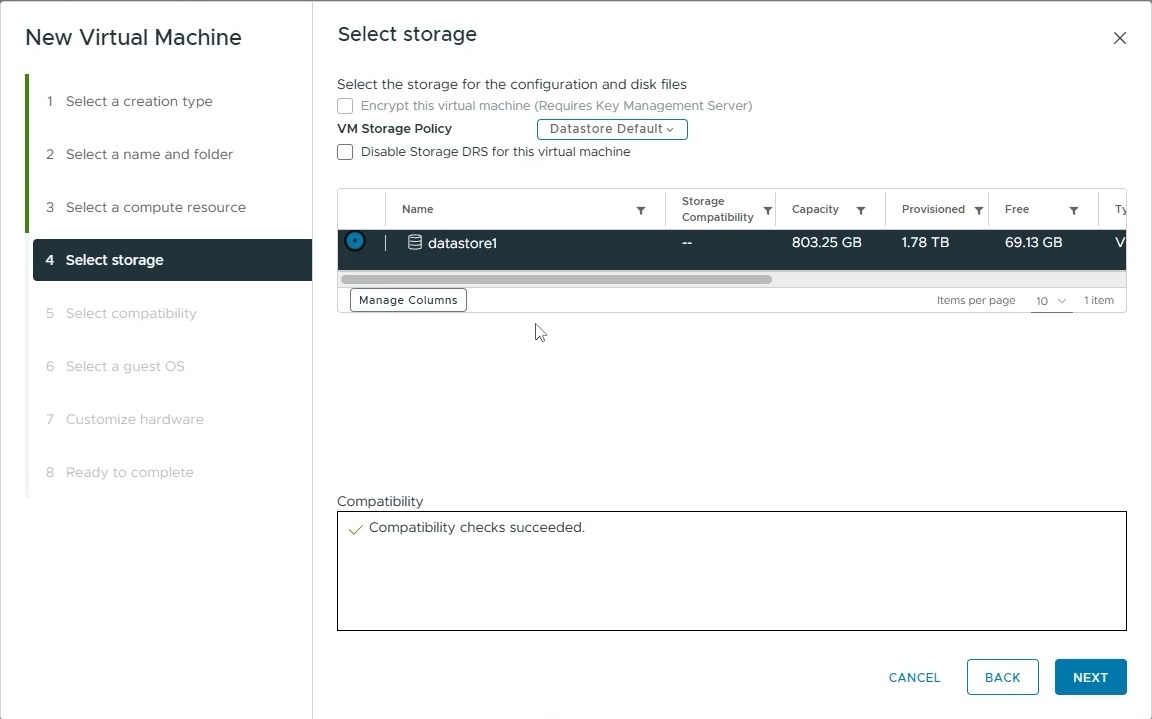Open the Datastore Default storage policy dropdown
Screen dimensions: 1152x719
click(611, 129)
